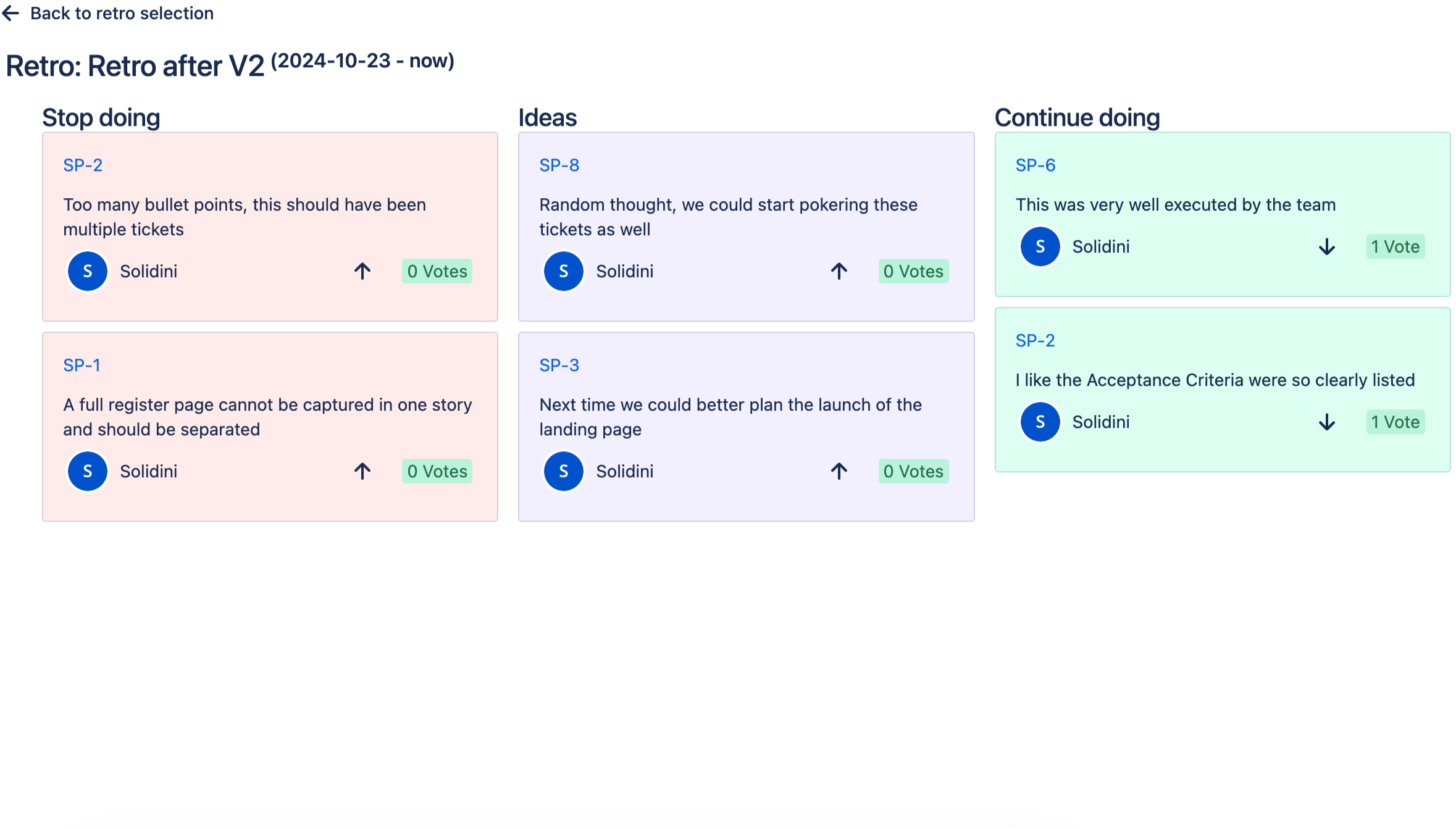Viewport: 1456px width, 828px height.
Task: Click Solidini avatar on SP-6 card
Action: pos(1040,247)
